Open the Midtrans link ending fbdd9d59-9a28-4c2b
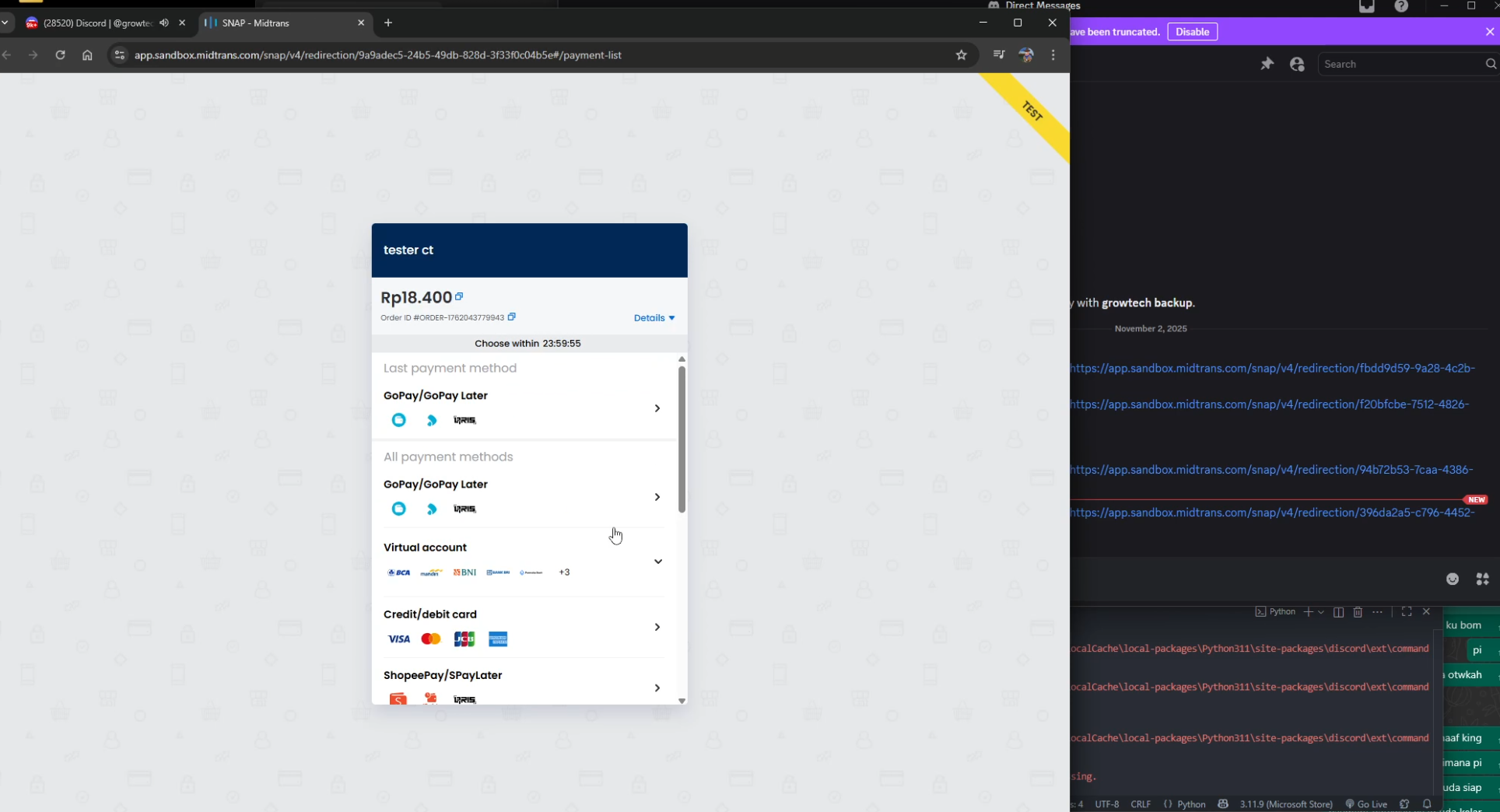This screenshot has height=812, width=1500. (x=1273, y=368)
